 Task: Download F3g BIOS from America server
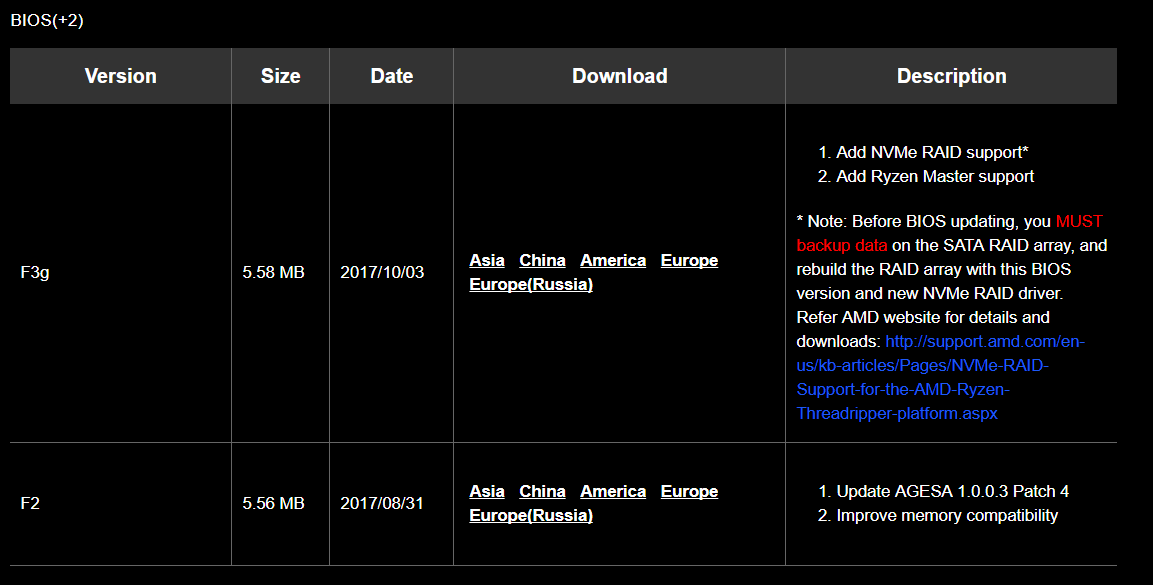pos(613,260)
